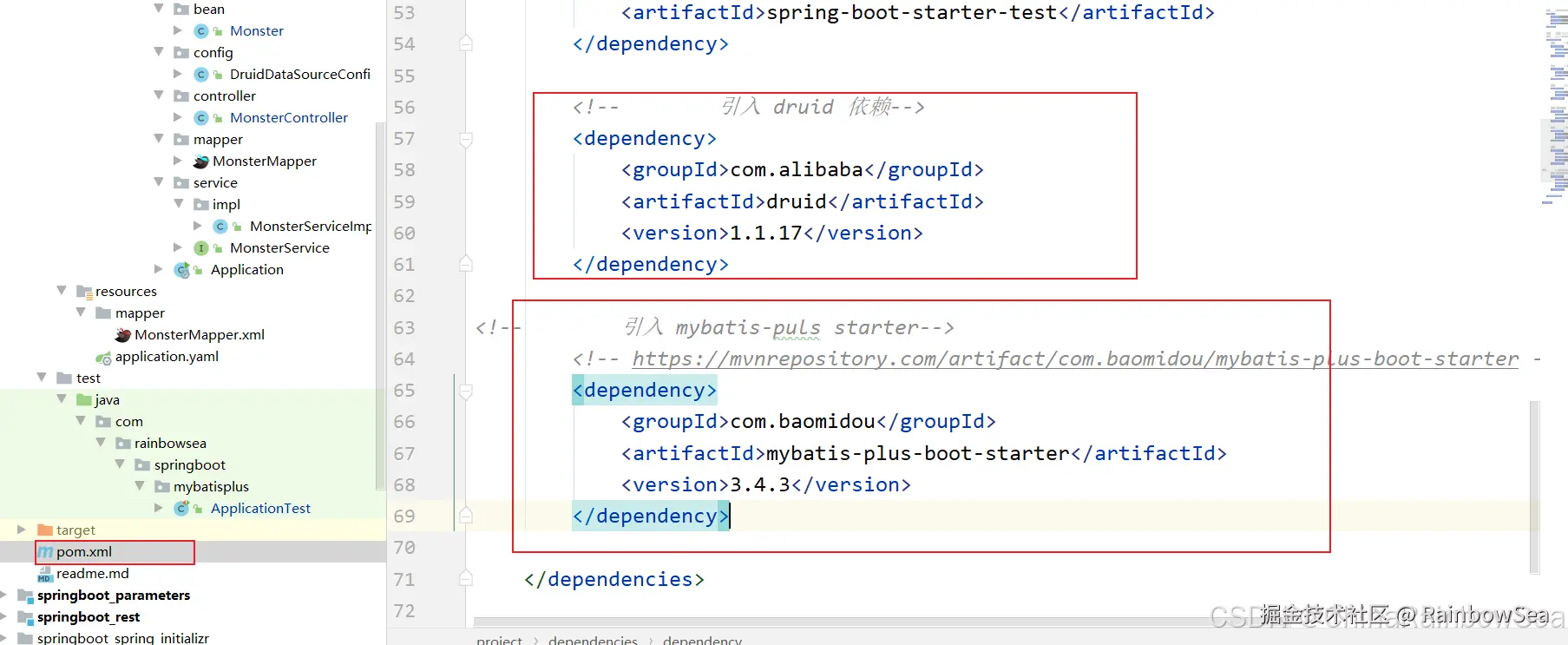Click fold marker on line 57
The image size is (1568, 645).
(466, 139)
